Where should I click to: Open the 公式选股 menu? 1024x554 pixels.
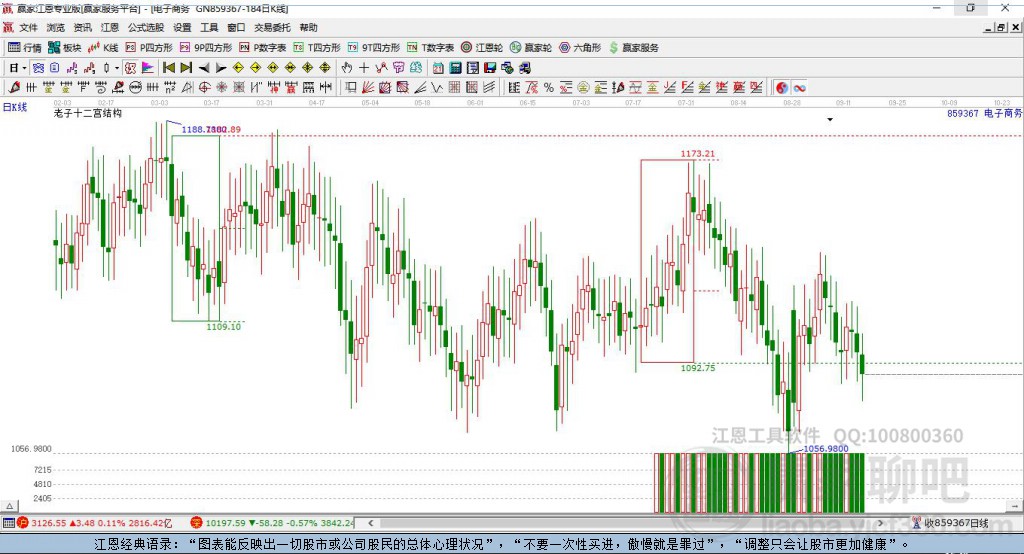144,28
